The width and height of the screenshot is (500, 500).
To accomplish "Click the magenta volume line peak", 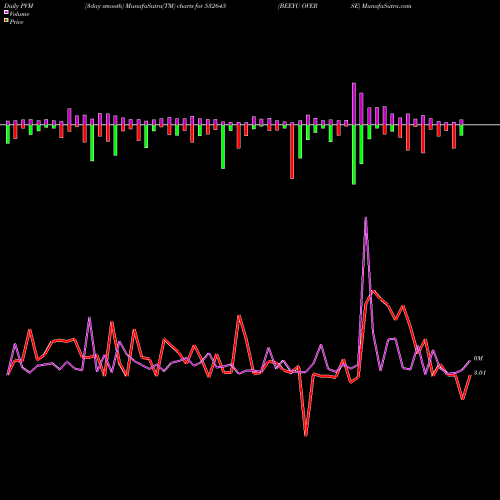I will click(366, 218).
